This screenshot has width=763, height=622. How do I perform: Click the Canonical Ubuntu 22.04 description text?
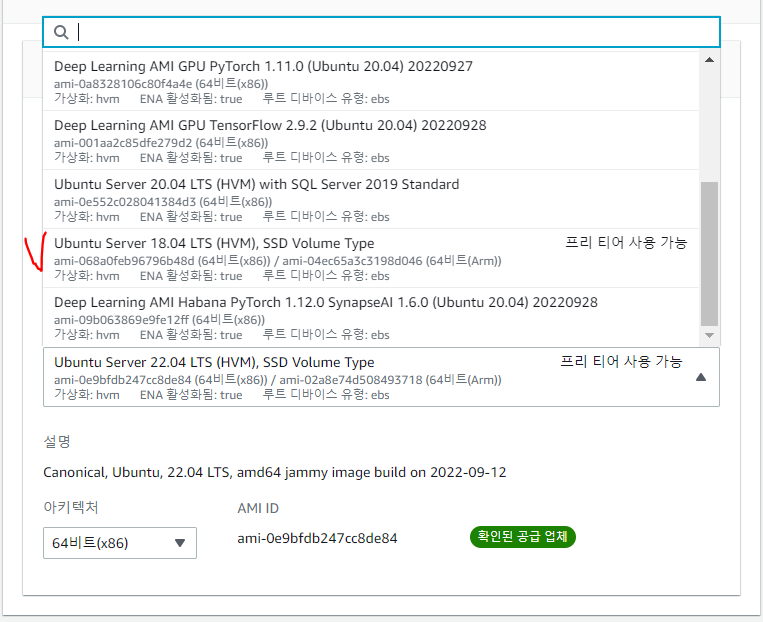(275, 473)
